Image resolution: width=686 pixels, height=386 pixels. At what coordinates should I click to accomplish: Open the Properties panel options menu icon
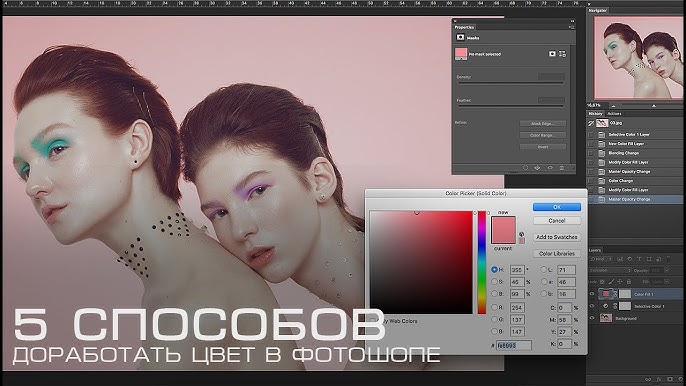tap(571, 27)
